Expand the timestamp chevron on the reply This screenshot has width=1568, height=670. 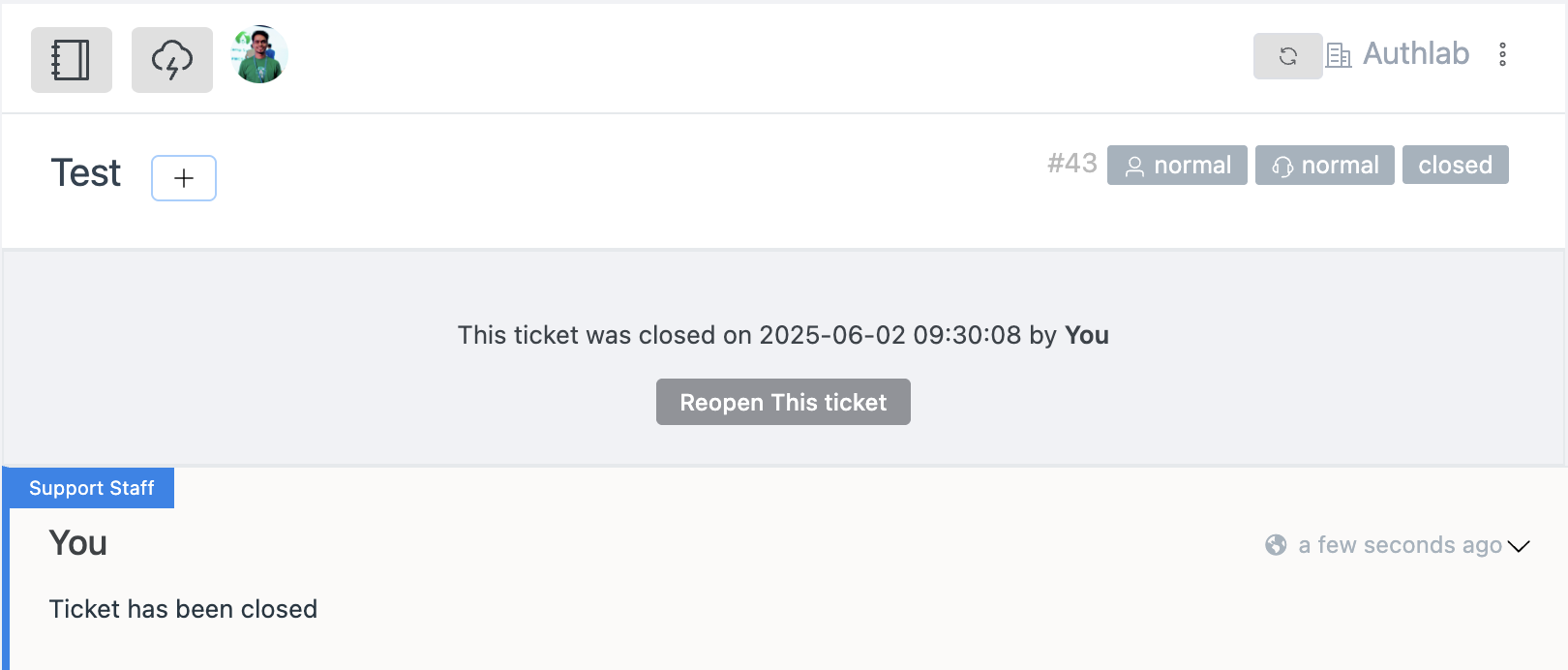(x=1518, y=545)
